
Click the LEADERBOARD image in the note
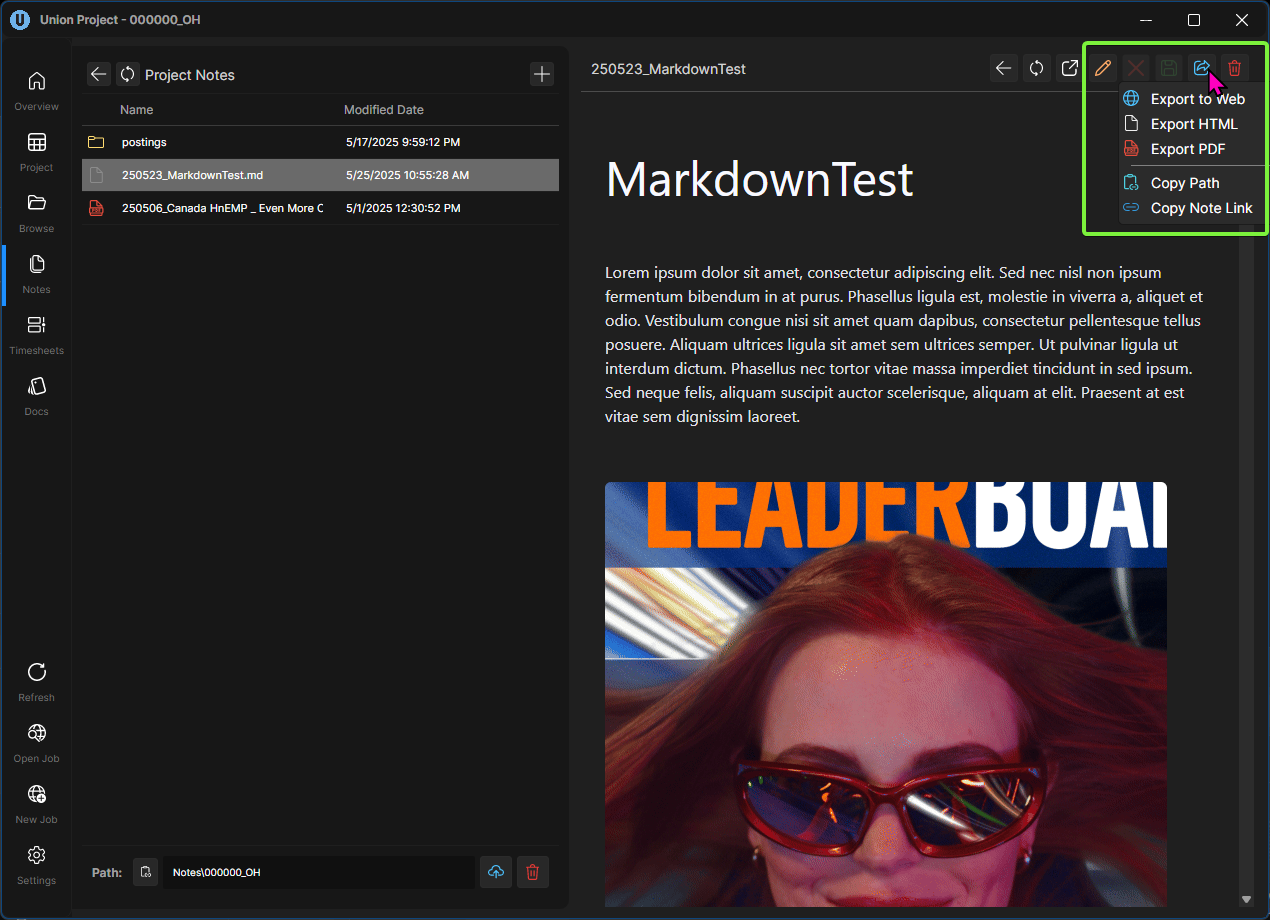(x=886, y=694)
